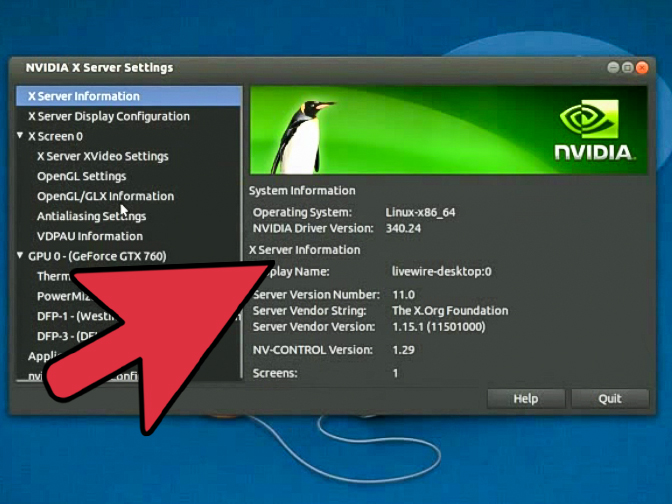Image resolution: width=672 pixels, height=504 pixels.
Task: Click the NV-CONTROL Version label
Action: tap(313, 350)
